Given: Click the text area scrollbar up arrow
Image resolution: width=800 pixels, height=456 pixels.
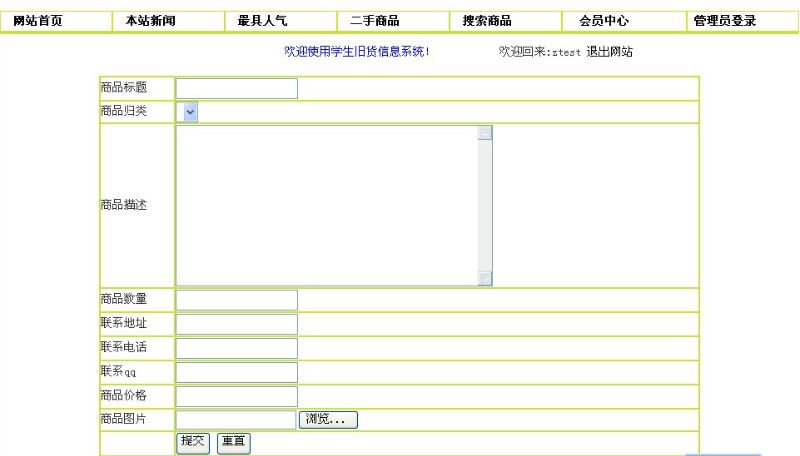Looking at the screenshot, I should [x=485, y=133].
